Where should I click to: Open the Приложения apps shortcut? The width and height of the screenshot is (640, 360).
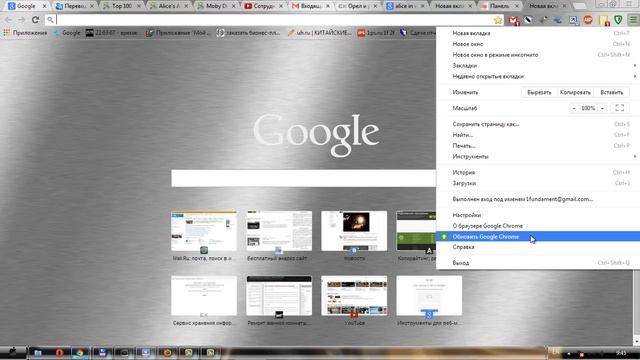[x=25, y=33]
